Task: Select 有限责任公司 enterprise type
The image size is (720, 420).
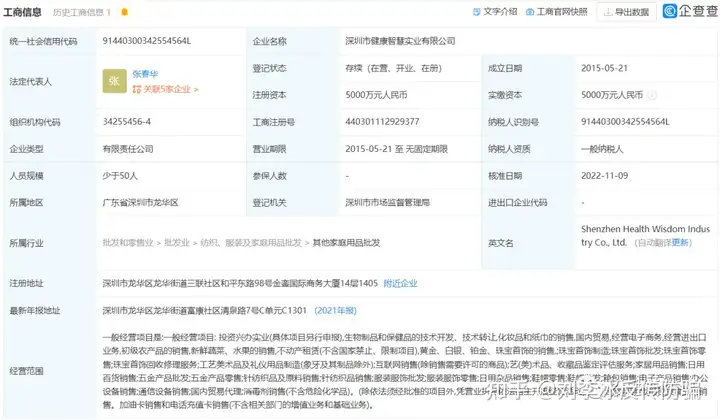Action: (x=128, y=149)
